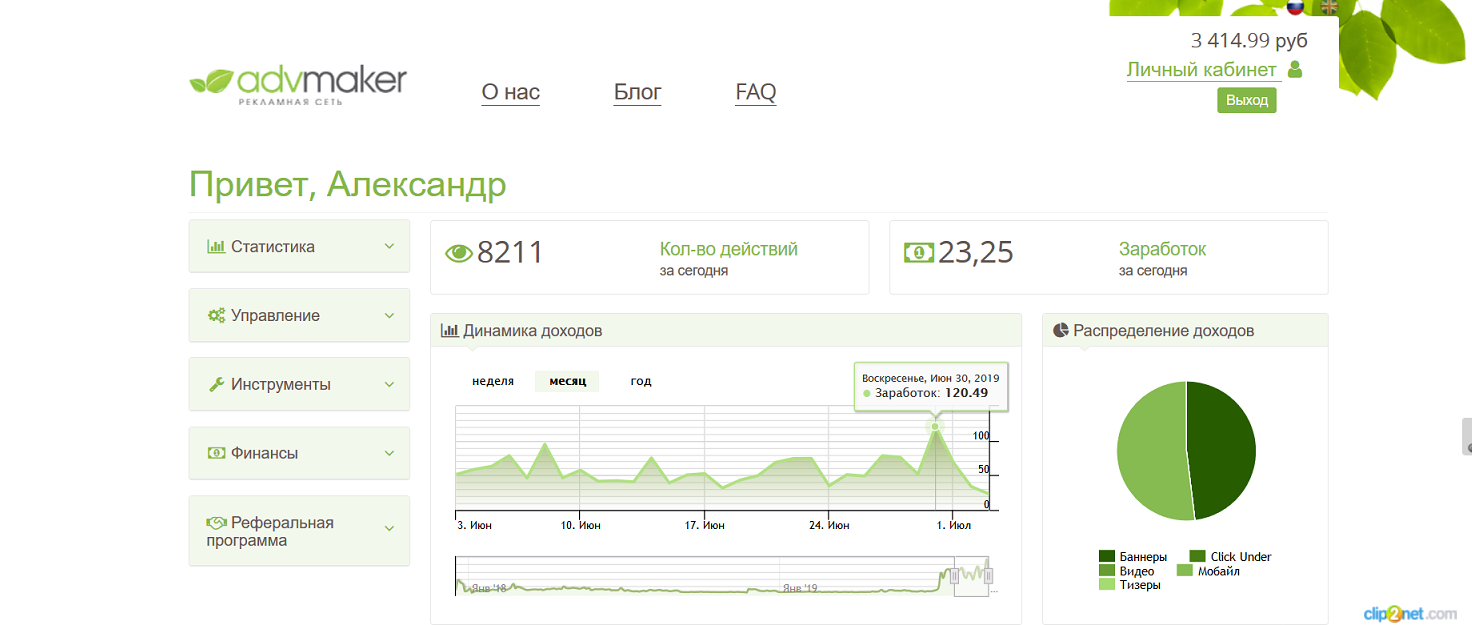Click the bar chart icon in Статистика
The width and height of the screenshot is (1472, 625).
[x=215, y=246]
